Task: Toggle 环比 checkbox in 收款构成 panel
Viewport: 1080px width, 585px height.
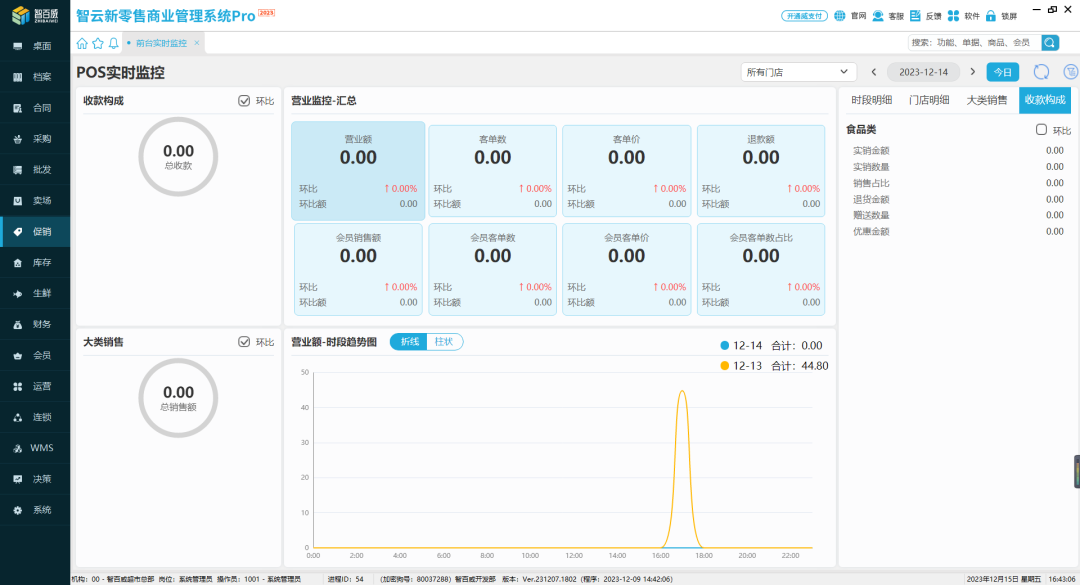Action: click(x=244, y=101)
